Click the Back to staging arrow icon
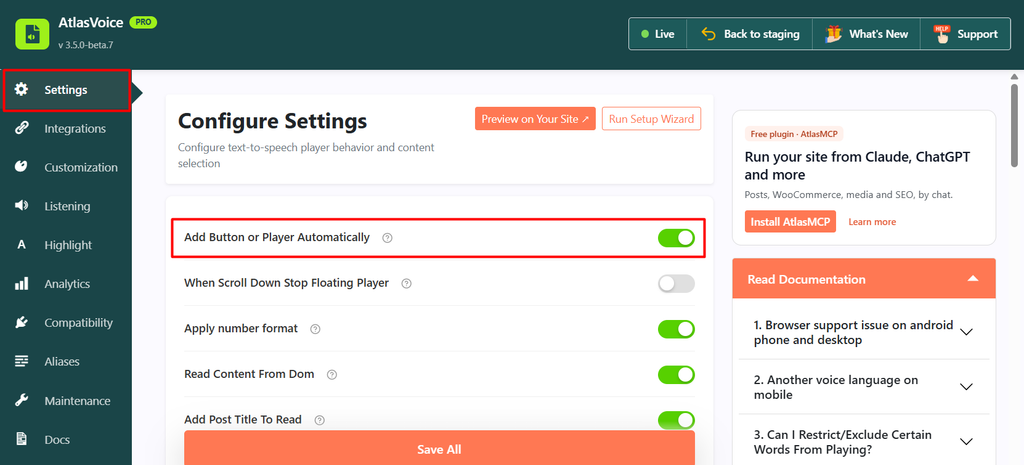 point(709,34)
